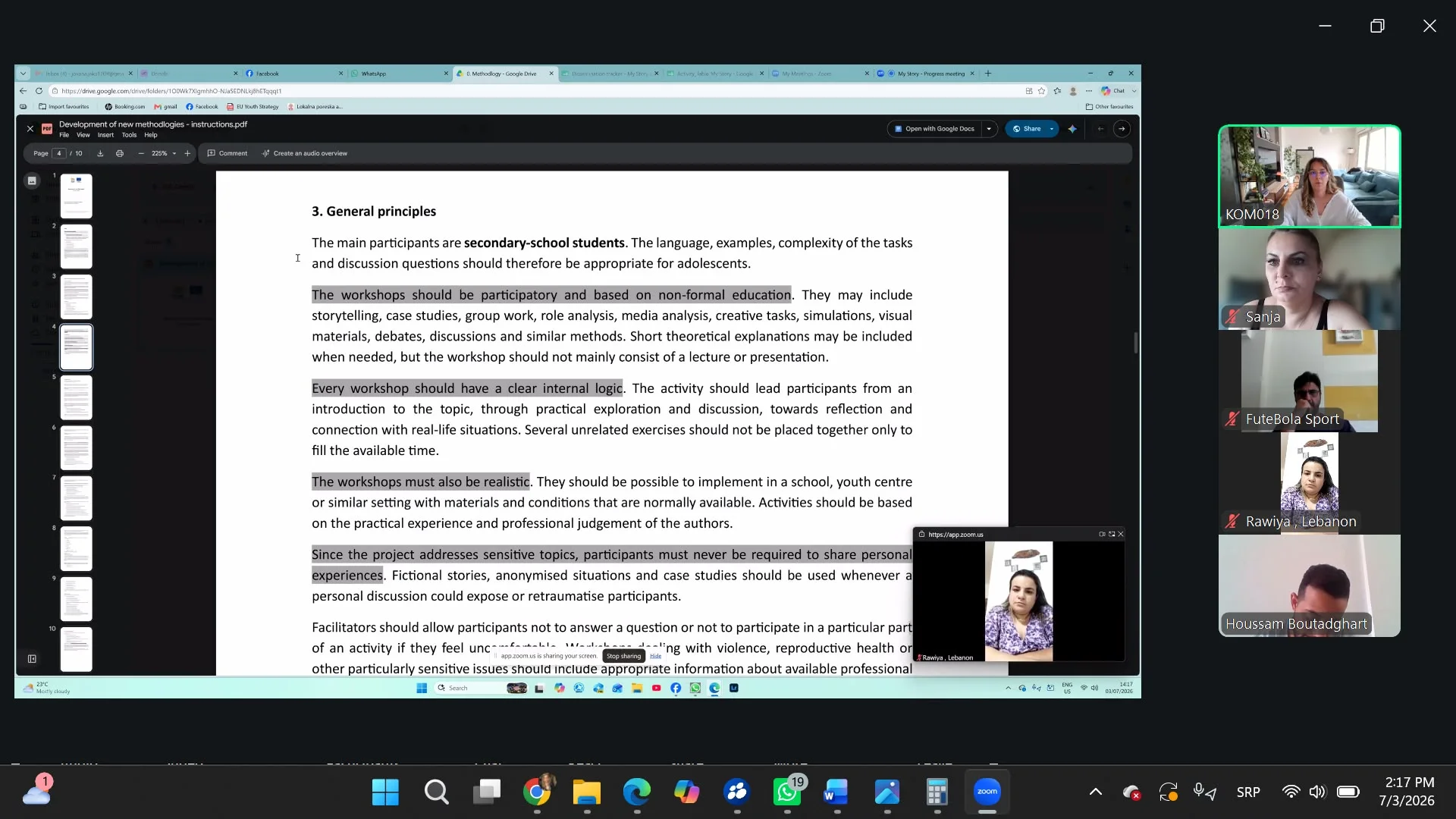1456x819 pixels.
Task: Click the Stop sharing button
Action: tap(623, 656)
